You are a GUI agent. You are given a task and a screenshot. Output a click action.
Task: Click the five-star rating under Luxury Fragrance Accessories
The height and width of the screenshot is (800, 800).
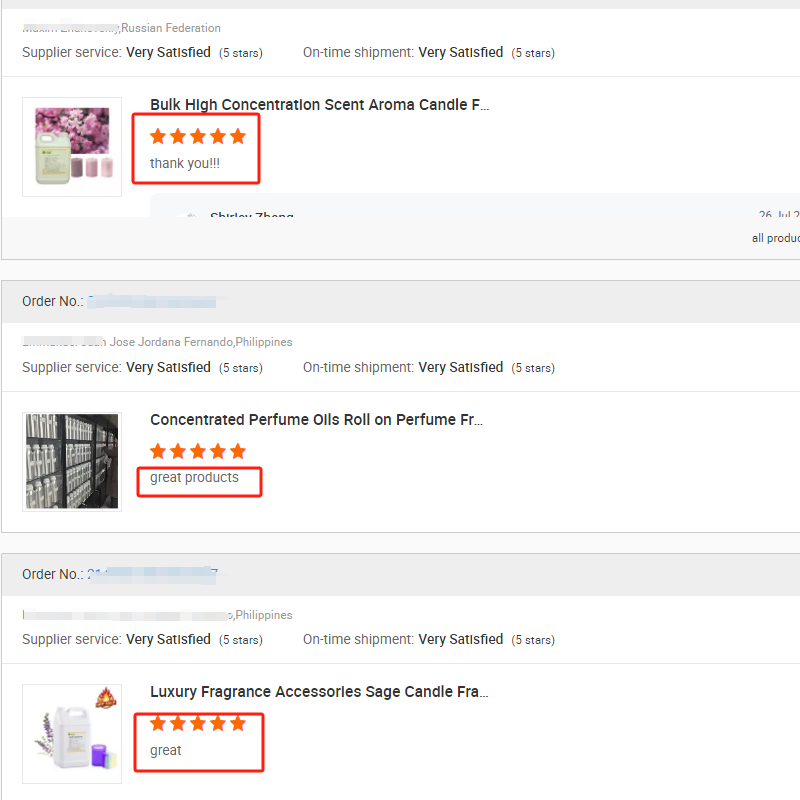(x=198, y=723)
